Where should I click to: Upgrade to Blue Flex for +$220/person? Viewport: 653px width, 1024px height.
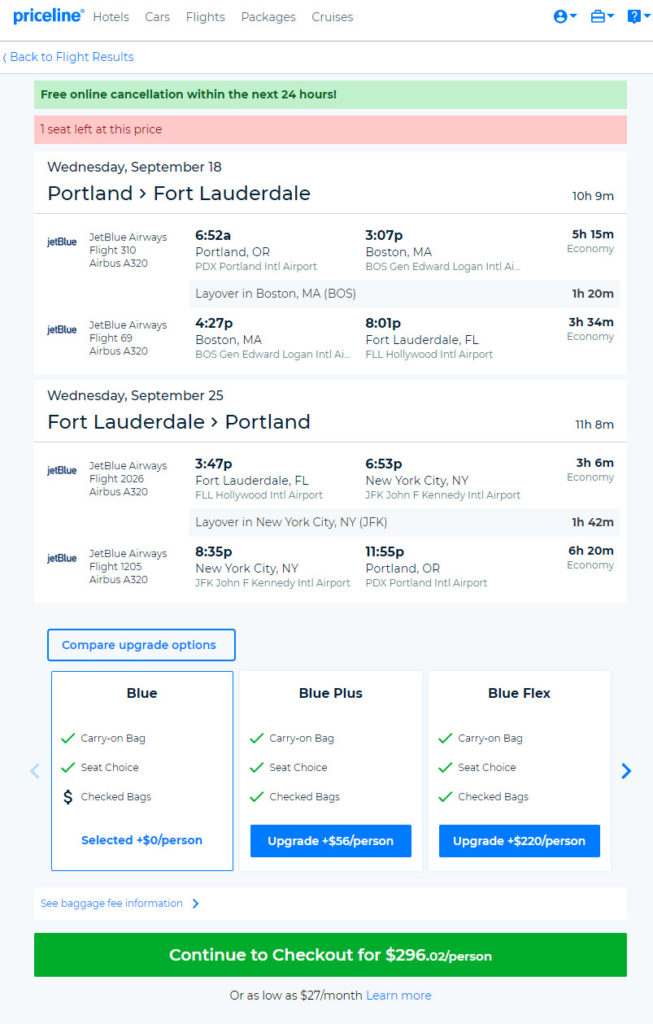tap(519, 840)
